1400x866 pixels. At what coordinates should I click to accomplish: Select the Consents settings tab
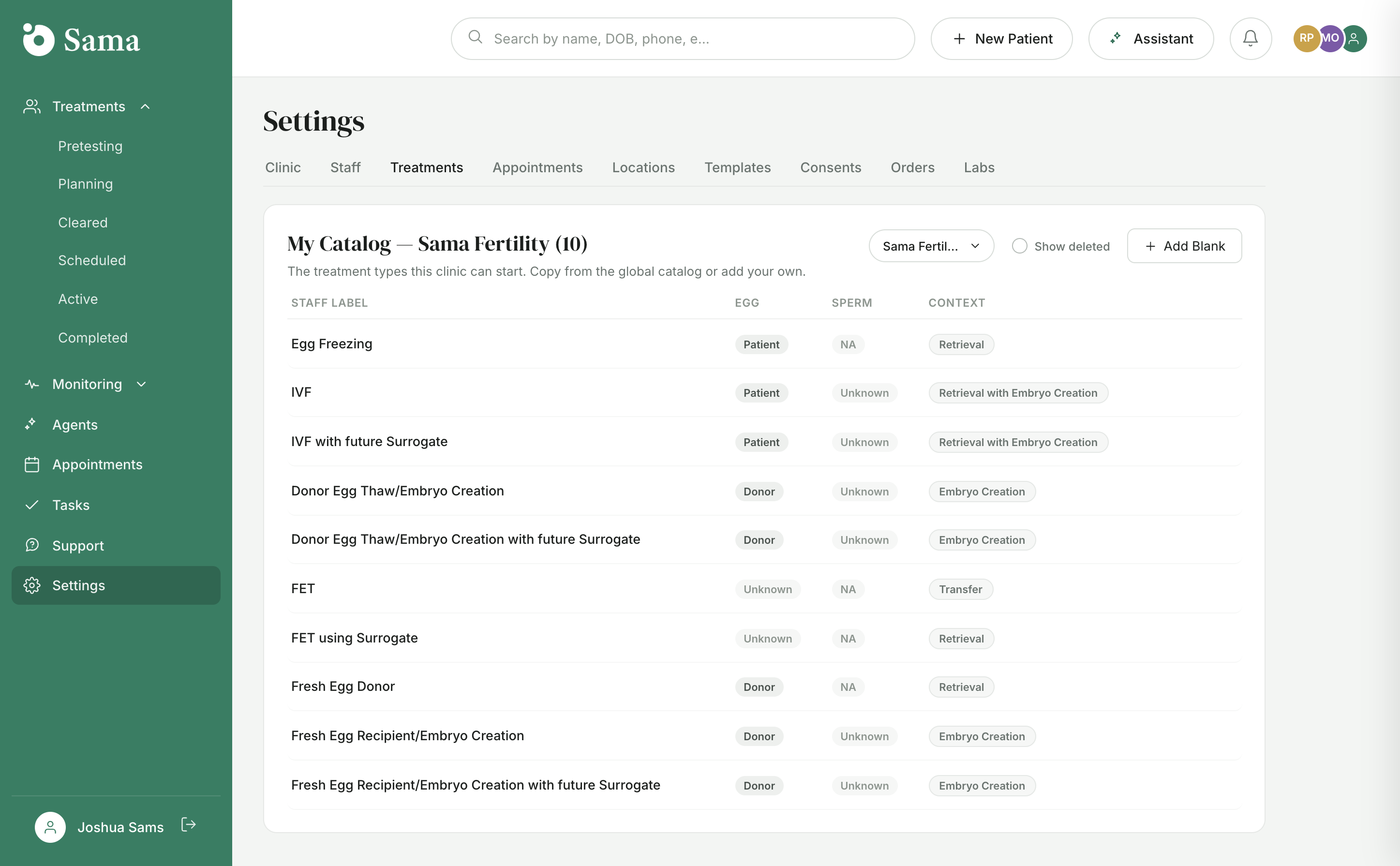tap(830, 167)
